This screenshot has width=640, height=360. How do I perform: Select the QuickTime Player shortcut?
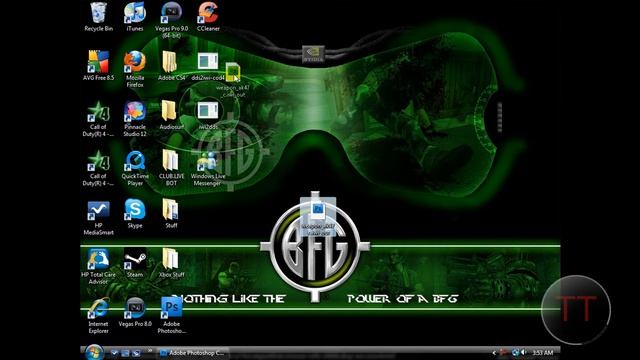point(135,168)
